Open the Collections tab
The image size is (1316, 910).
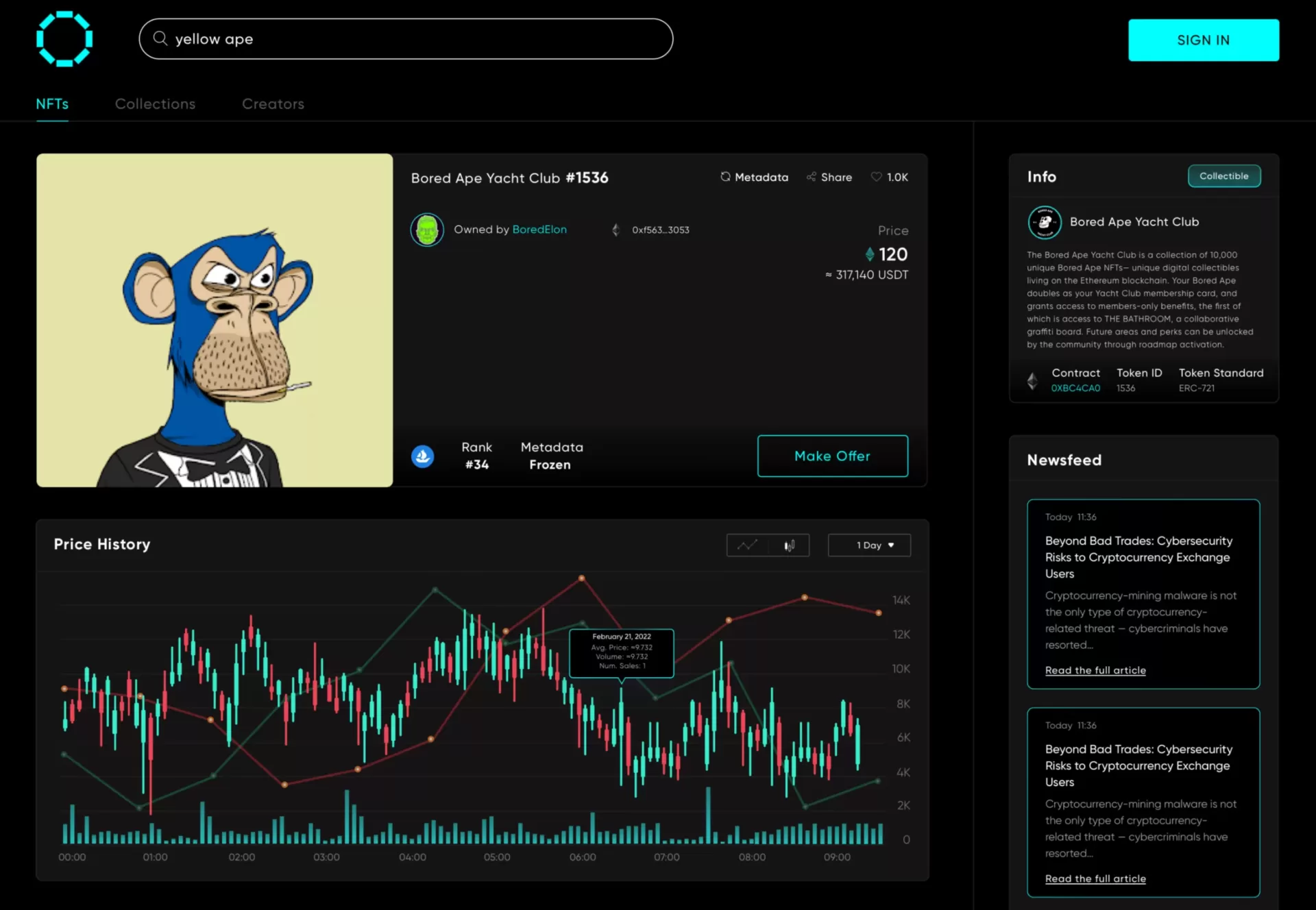coord(155,104)
